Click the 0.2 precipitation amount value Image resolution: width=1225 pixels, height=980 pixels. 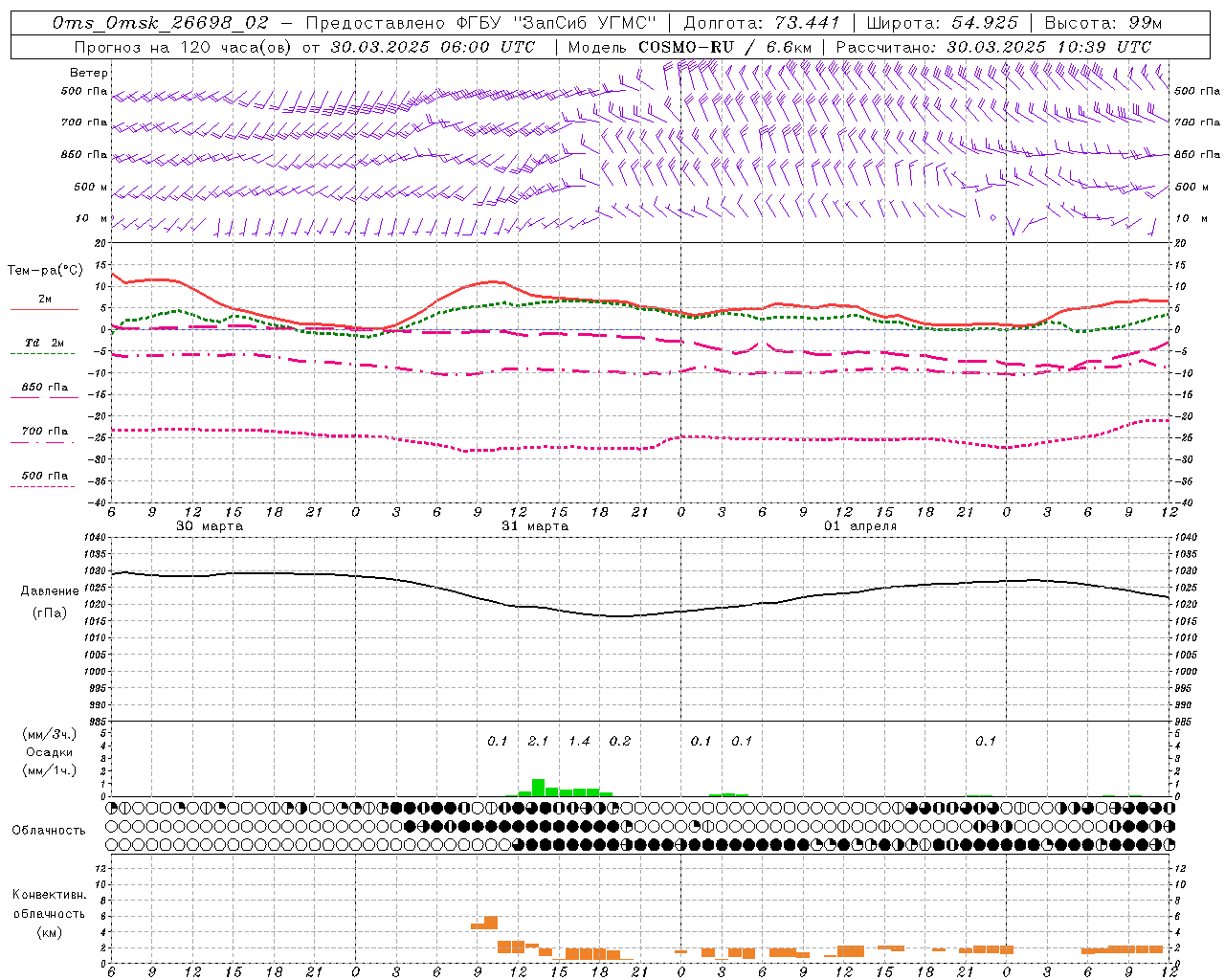pos(620,741)
